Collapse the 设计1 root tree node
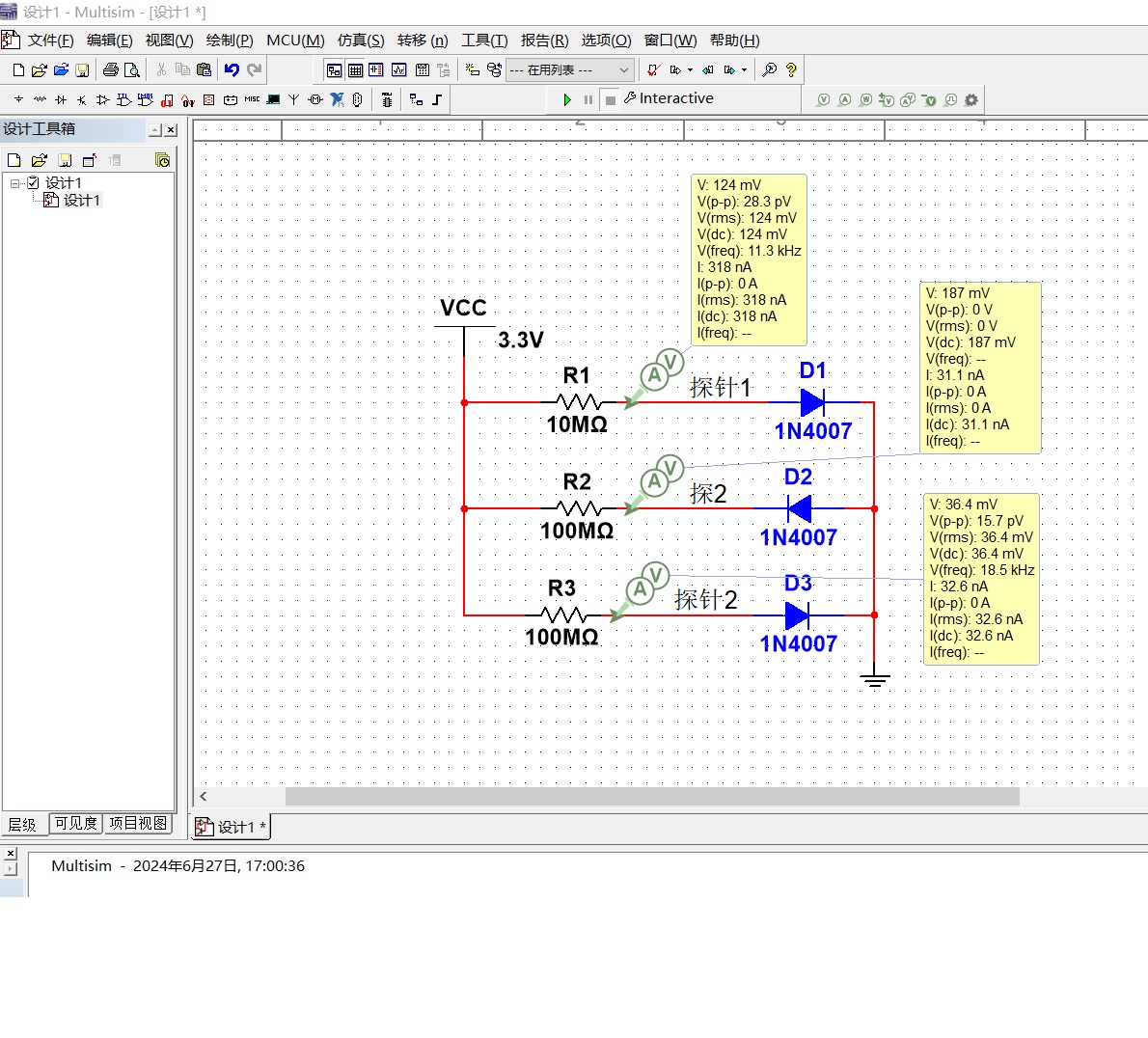The image size is (1148, 1038). [x=14, y=183]
